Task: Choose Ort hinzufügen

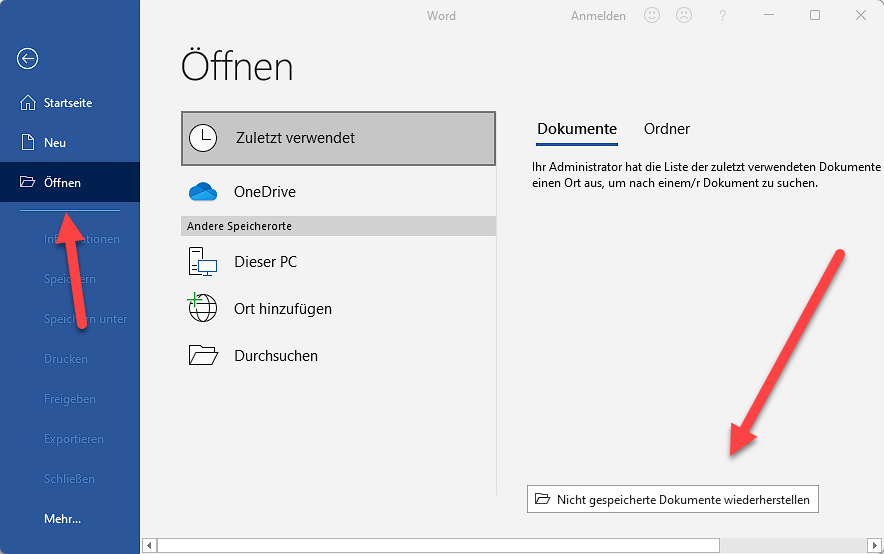Action: click(338, 309)
